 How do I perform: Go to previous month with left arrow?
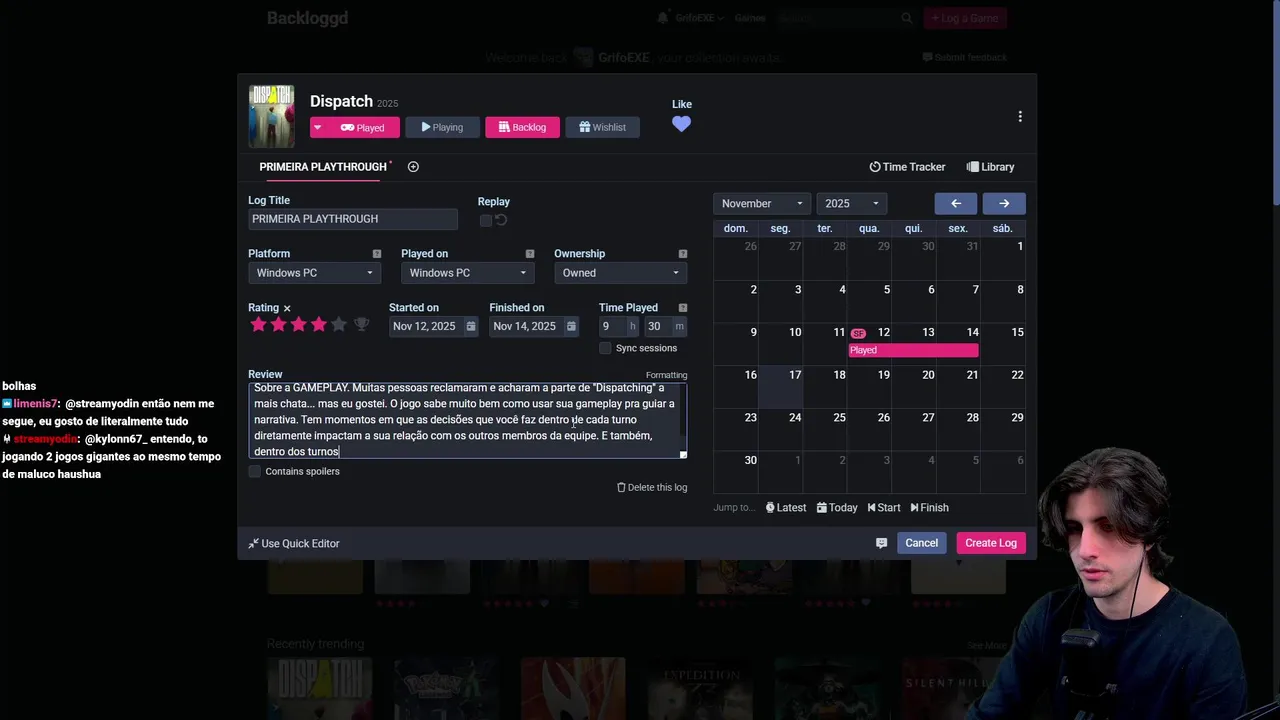tap(956, 203)
